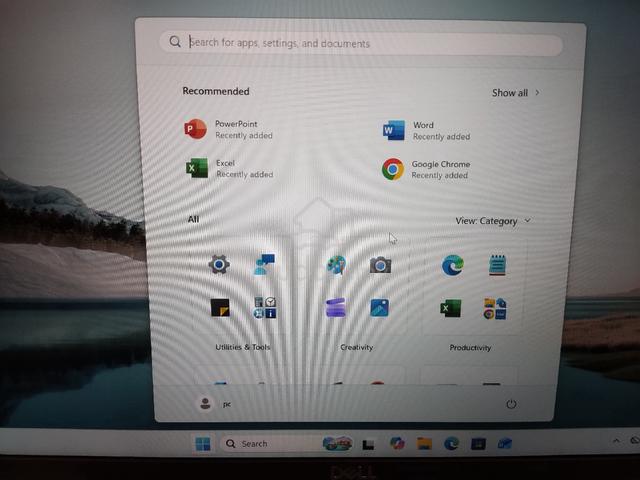Click the magnifier icon in Start search
The image size is (640, 480).
175,42
